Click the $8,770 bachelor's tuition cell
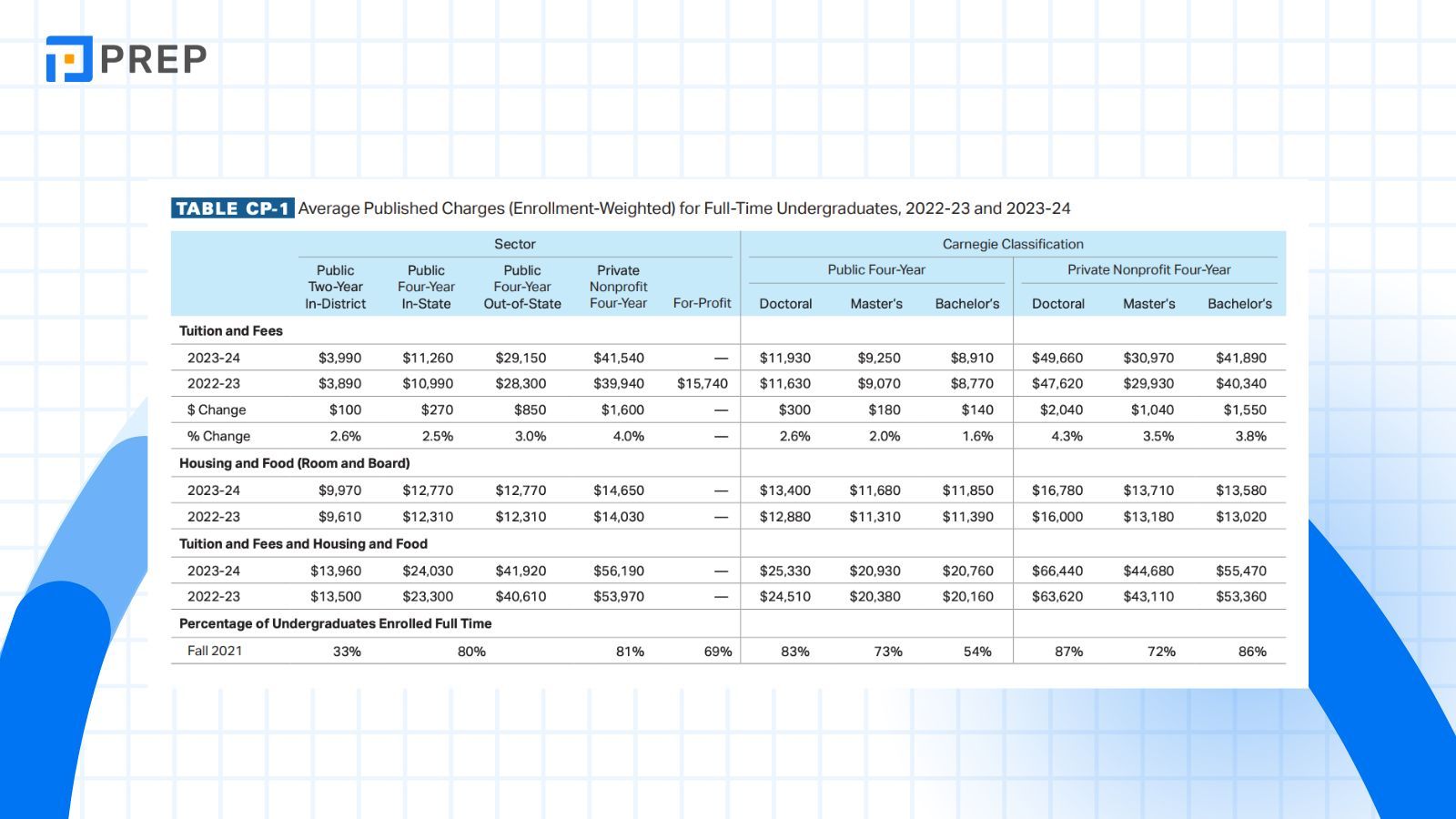1456x819 pixels. click(972, 383)
